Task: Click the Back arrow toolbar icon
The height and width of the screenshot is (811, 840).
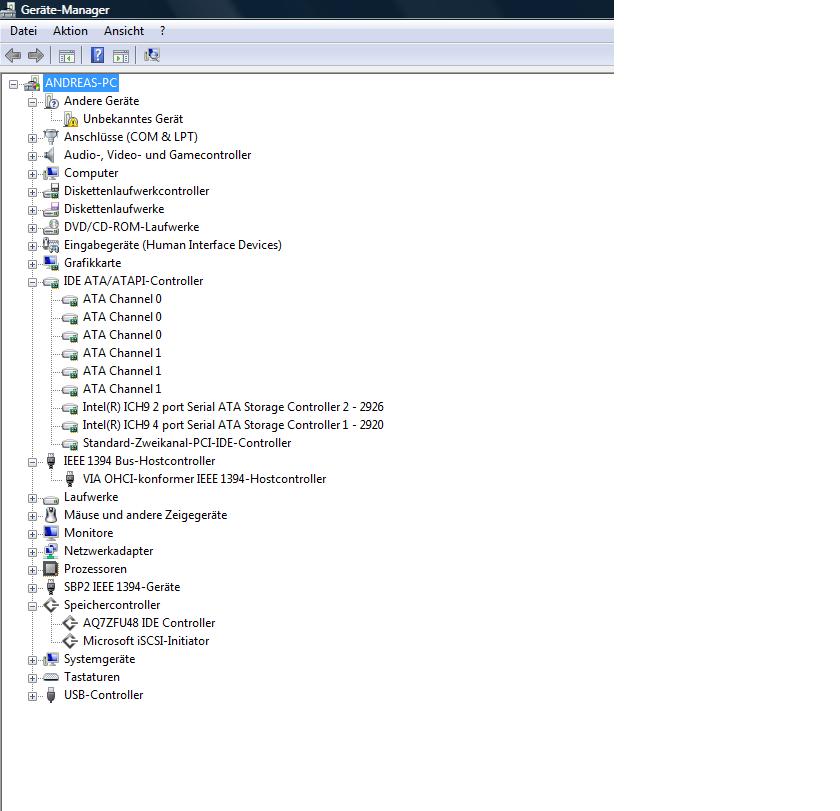Action: [x=13, y=55]
